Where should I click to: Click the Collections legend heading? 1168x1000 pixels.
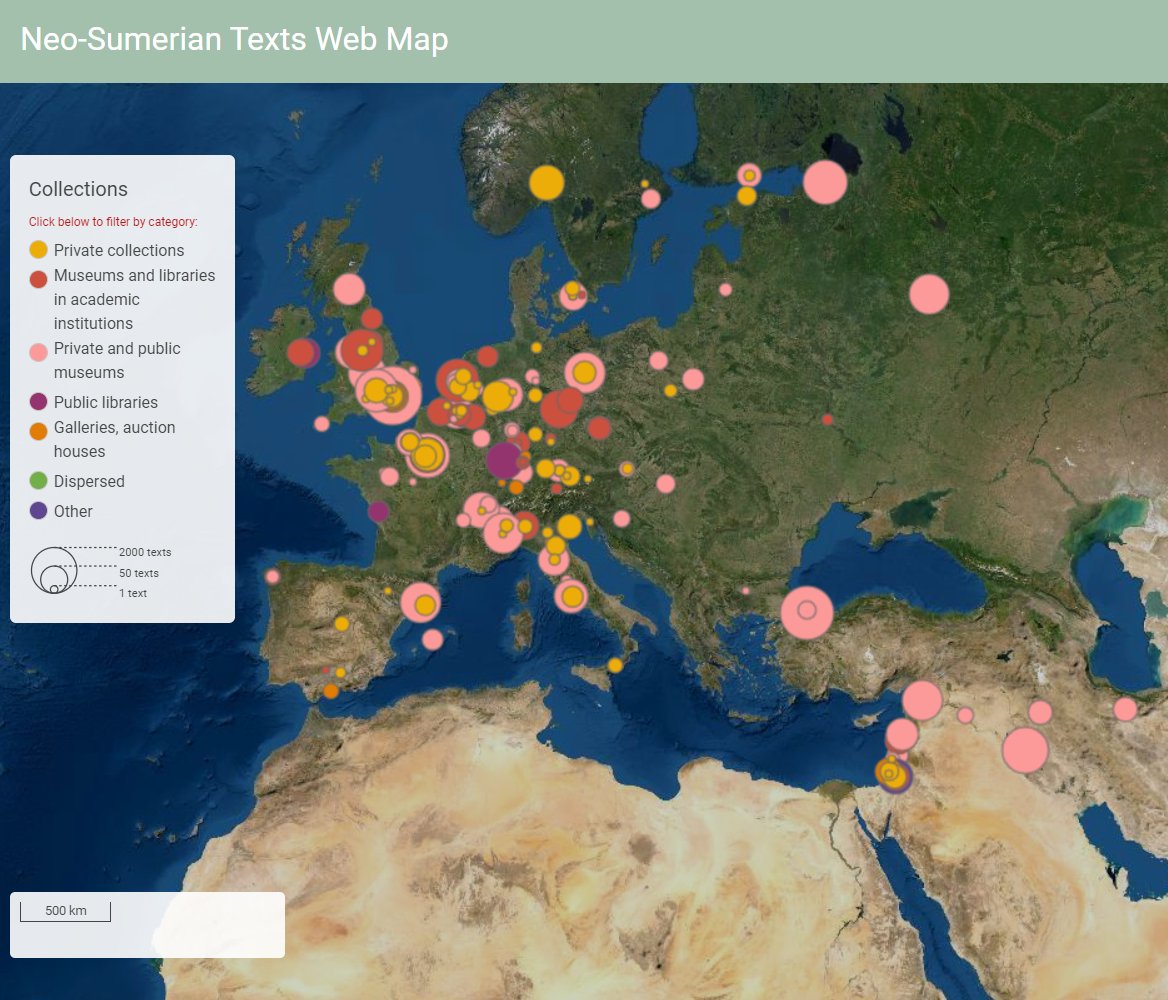click(x=78, y=189)
